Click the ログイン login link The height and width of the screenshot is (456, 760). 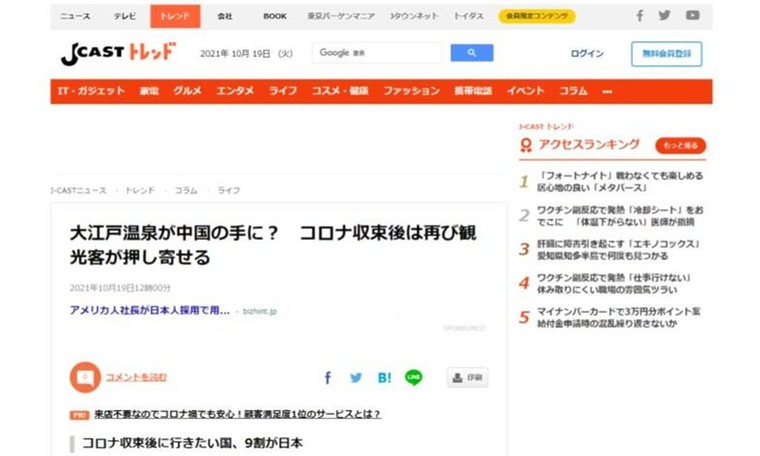587,54
